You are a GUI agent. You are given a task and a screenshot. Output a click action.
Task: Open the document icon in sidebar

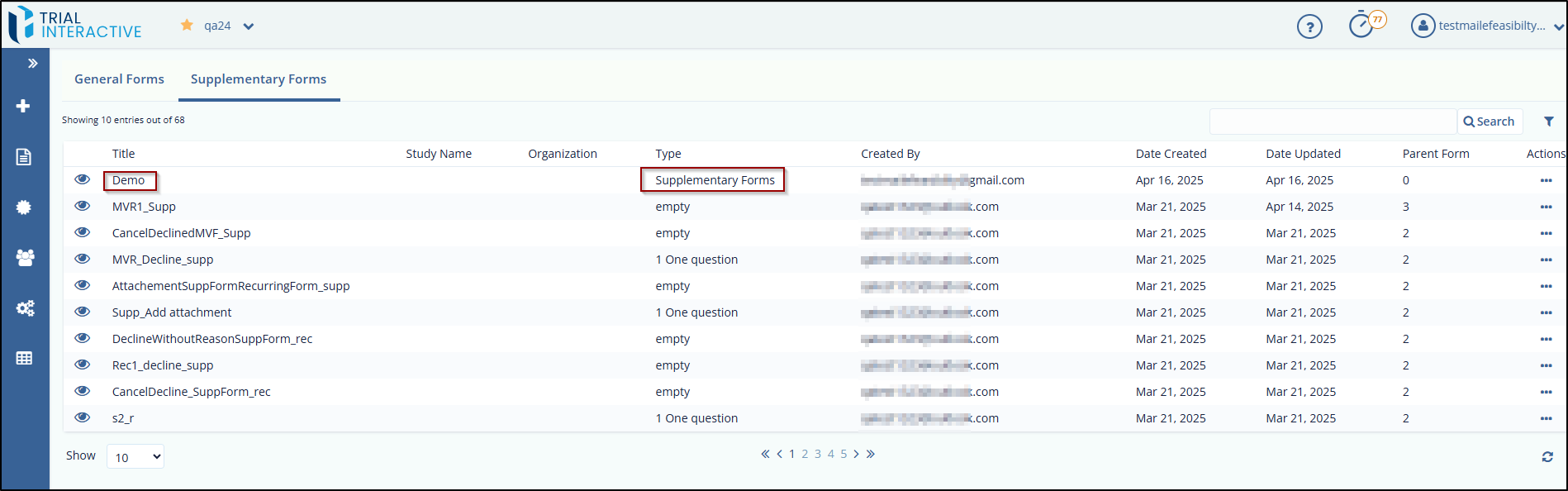point(24,157)
